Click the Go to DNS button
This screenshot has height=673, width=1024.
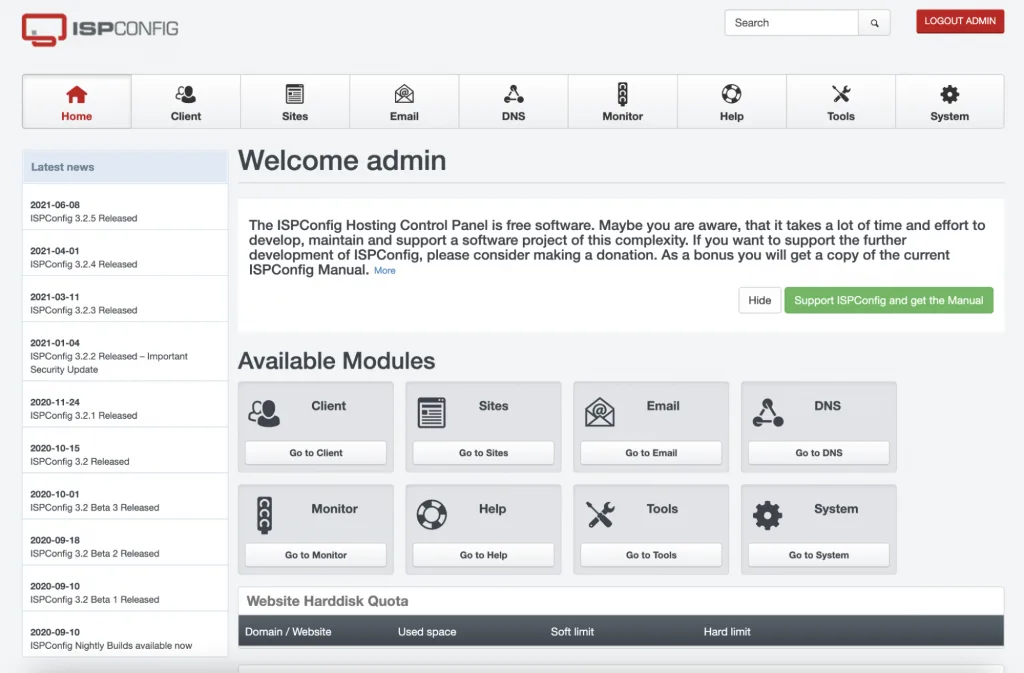819,452
